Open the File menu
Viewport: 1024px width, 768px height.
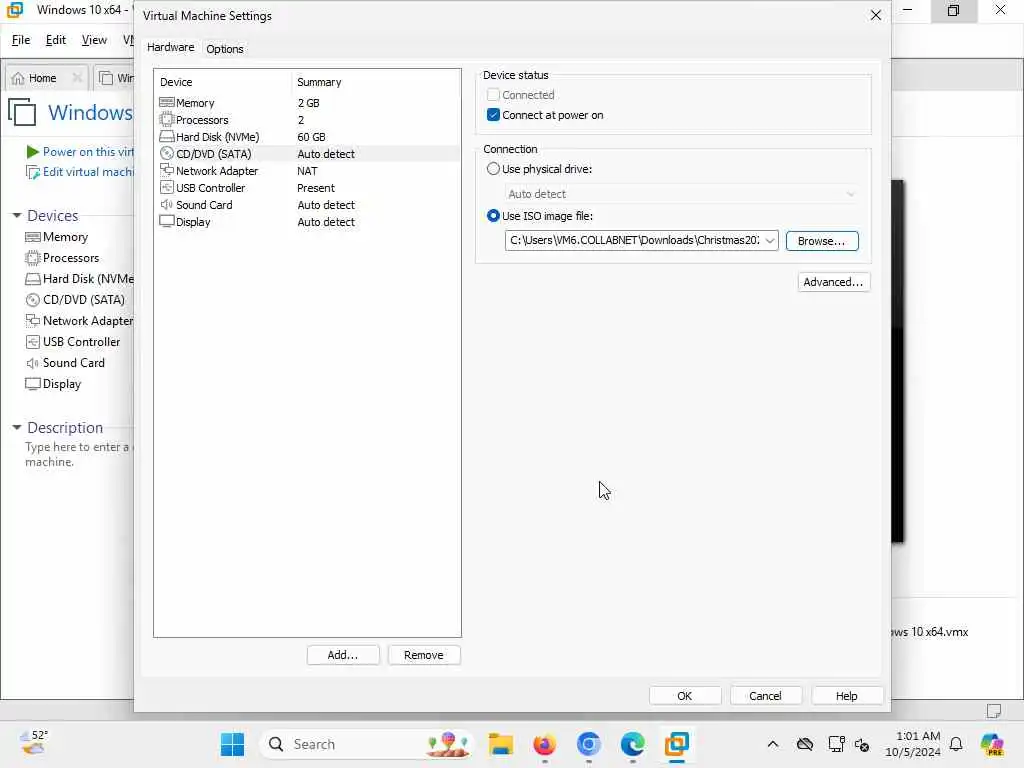click(x=21, y=40)
